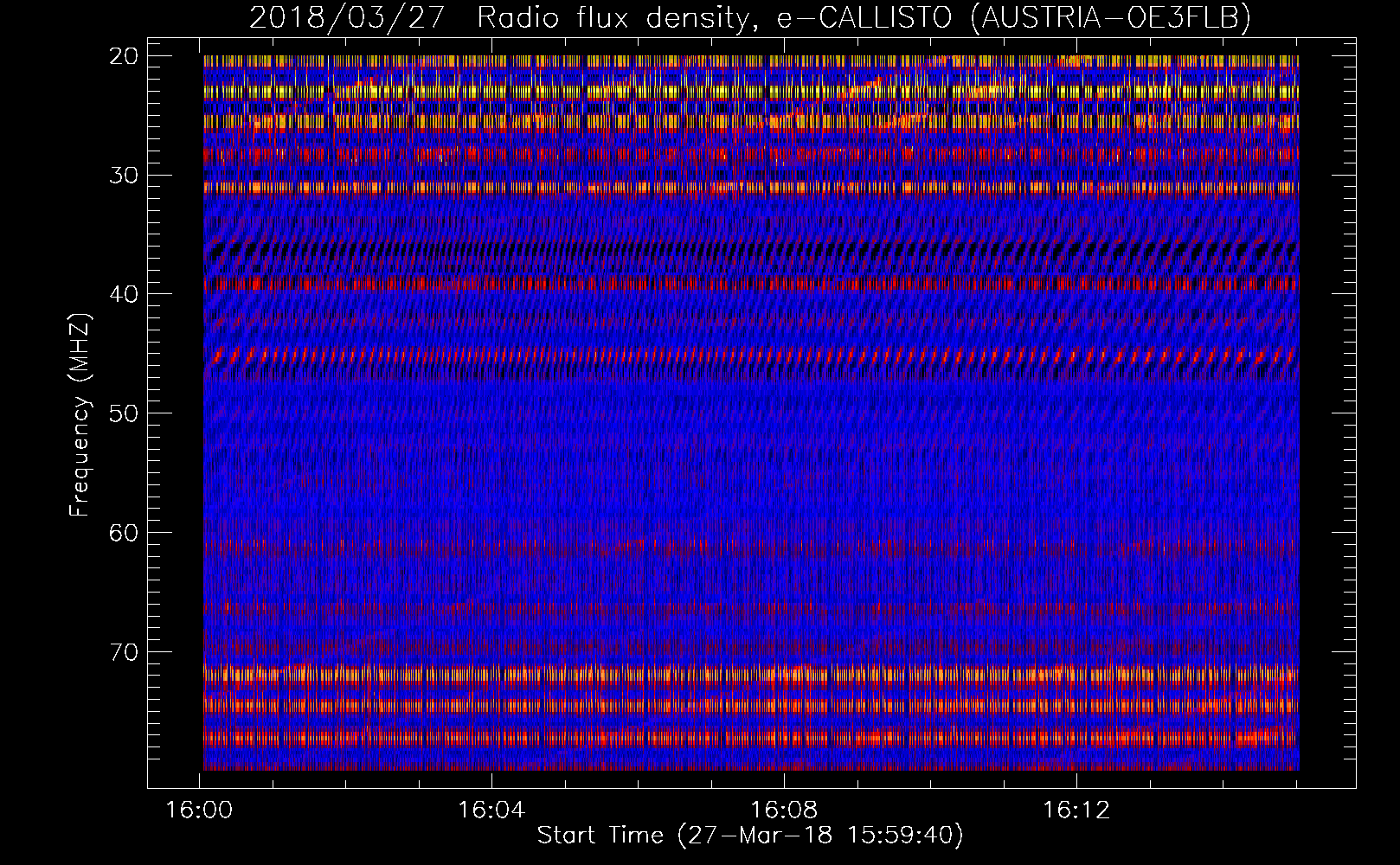Click the 'Start Time (27-Mar-18 15:59:40)' label

pyautogui.click(x=750, y=836)
